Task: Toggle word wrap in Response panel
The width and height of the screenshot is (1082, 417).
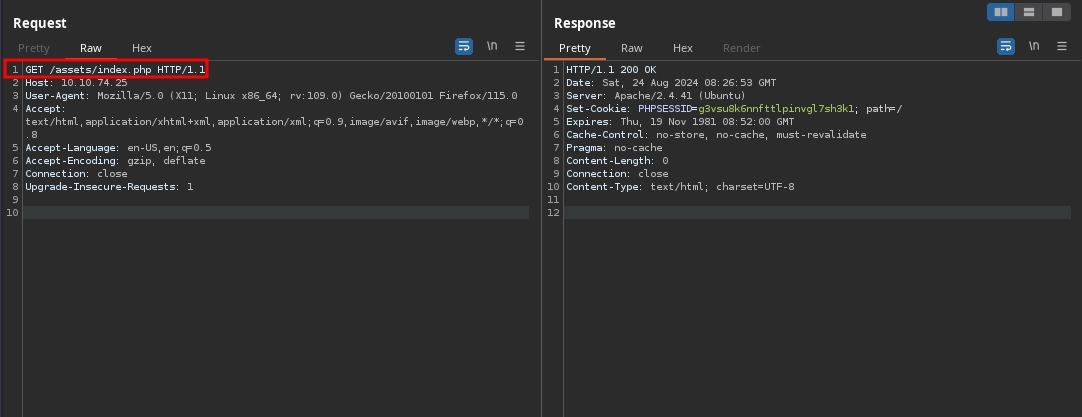Action: (1005, 46)
